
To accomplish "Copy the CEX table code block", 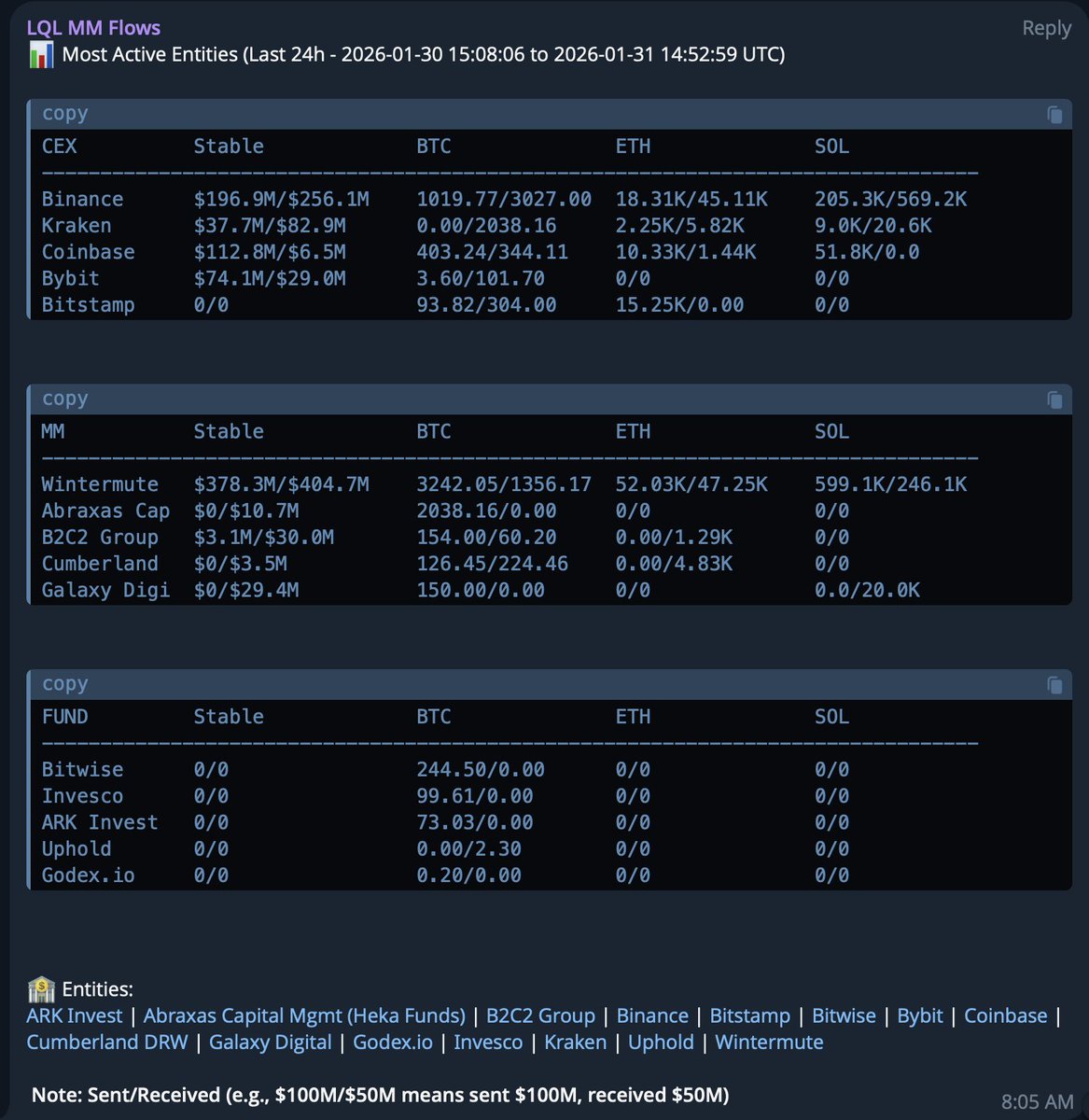I will click(x=1054, y=115).
